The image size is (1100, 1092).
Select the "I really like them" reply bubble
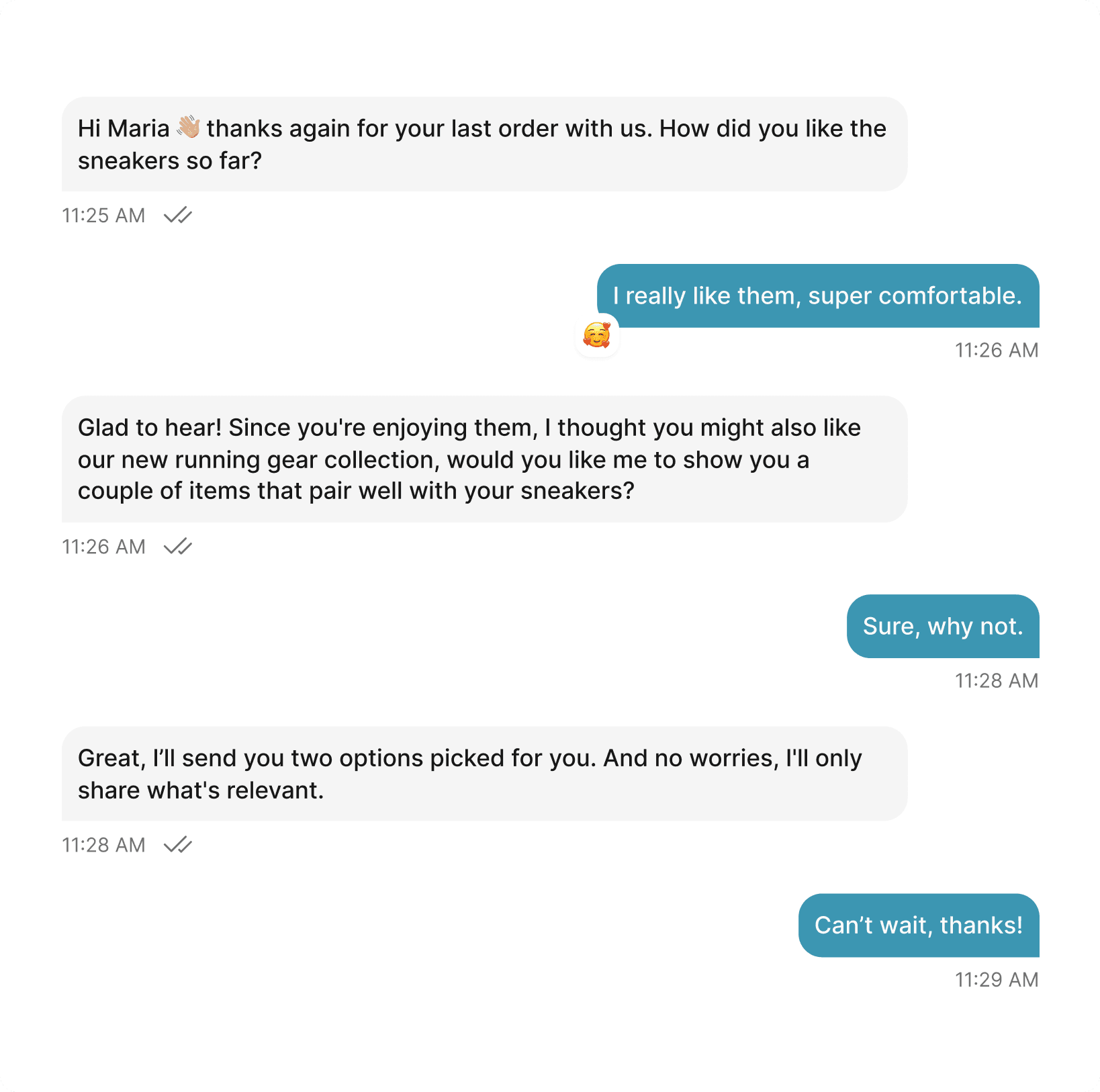817,296
